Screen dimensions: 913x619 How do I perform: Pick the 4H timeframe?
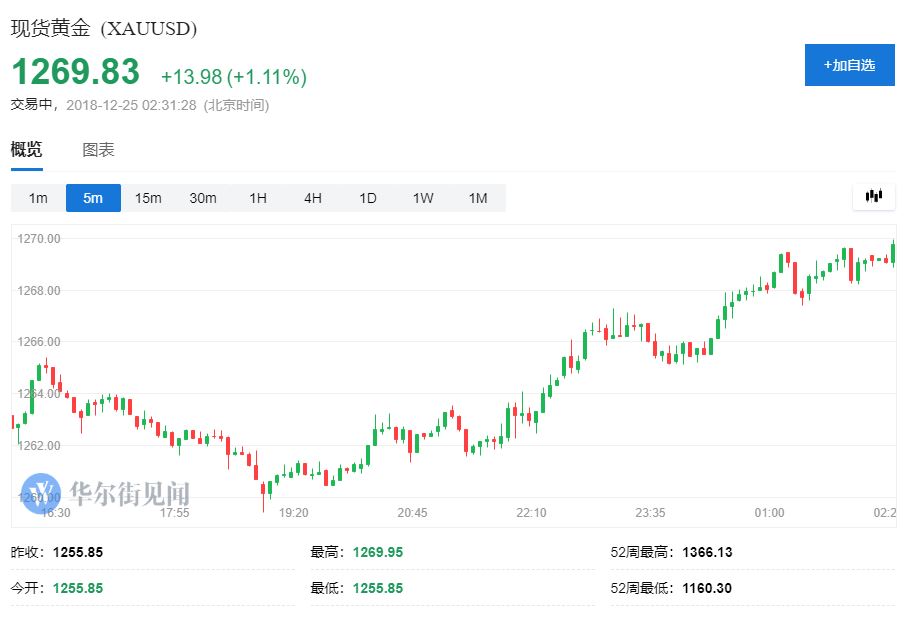tap(313, 198)
